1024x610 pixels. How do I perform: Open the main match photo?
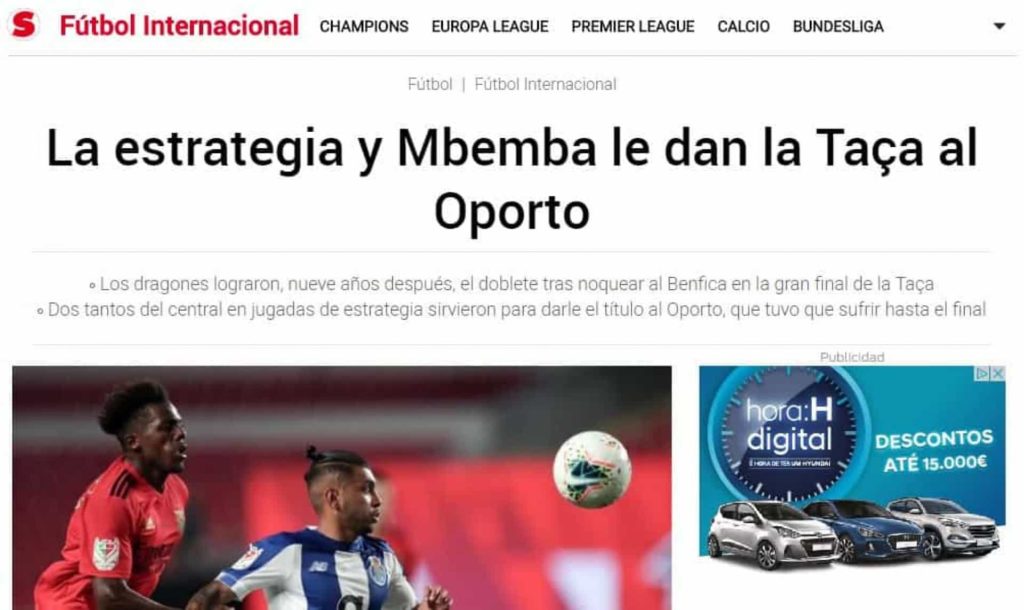pyautogui.click(x=342, y=488)
